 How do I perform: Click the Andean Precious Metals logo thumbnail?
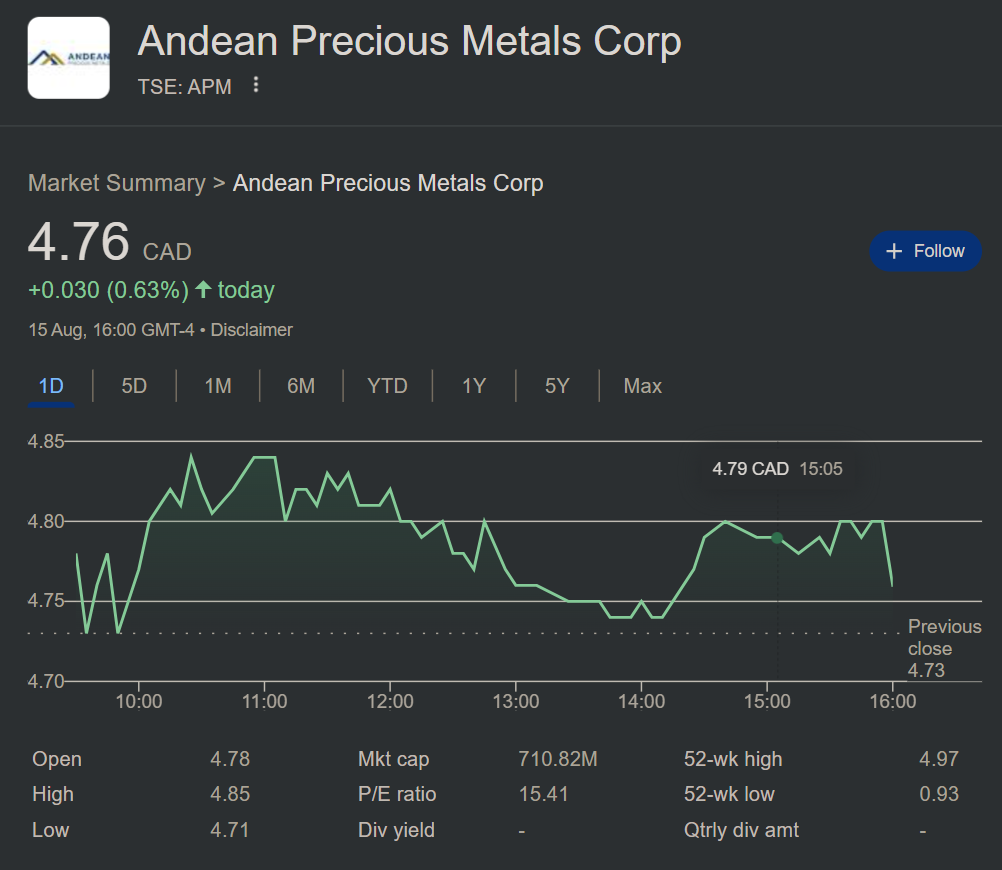pos(68,58)
